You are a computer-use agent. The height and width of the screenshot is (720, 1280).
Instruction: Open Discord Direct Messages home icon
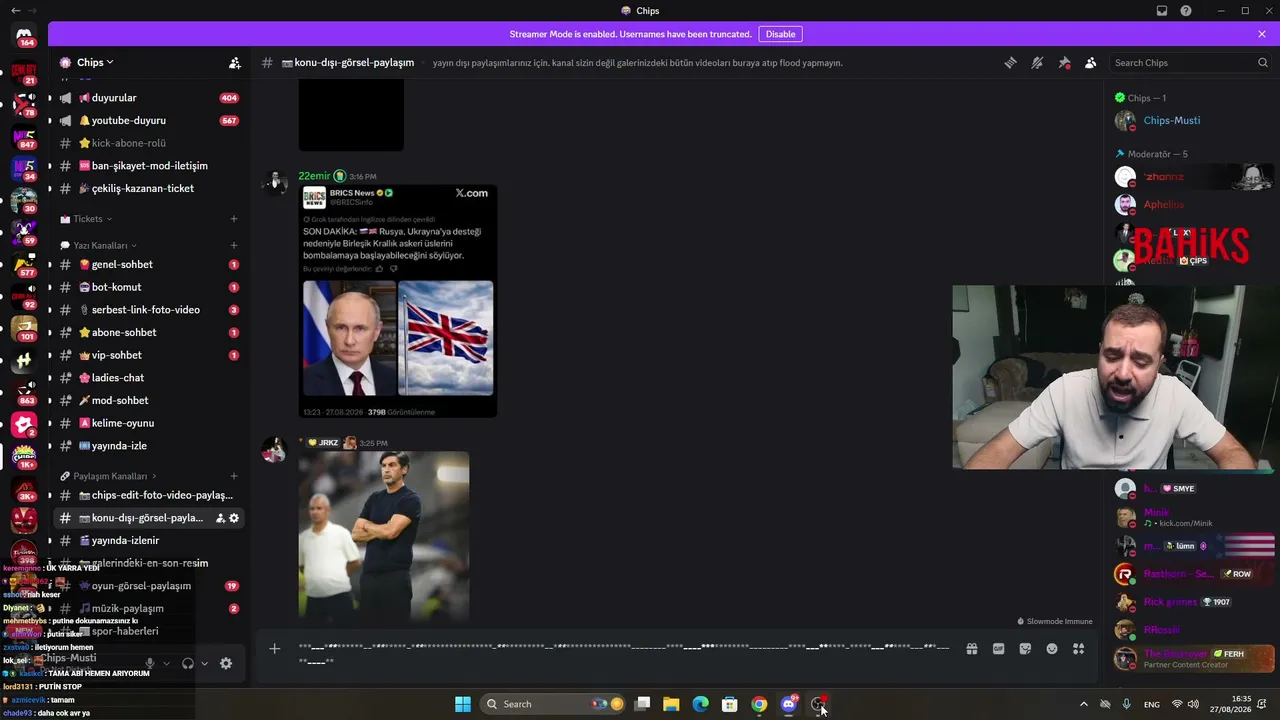click(x=24, y=36)
